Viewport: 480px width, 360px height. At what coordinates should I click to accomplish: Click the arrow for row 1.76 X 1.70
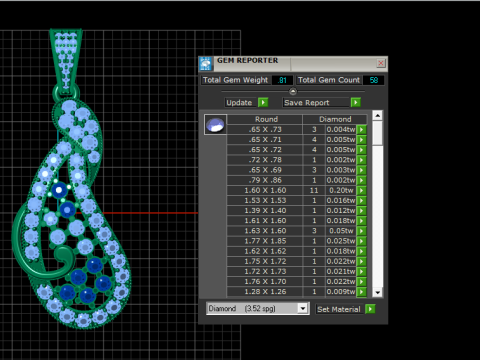point(361,282)
